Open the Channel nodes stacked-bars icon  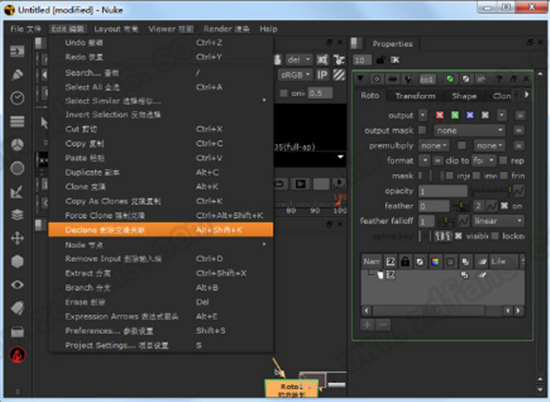pos(17,121)
